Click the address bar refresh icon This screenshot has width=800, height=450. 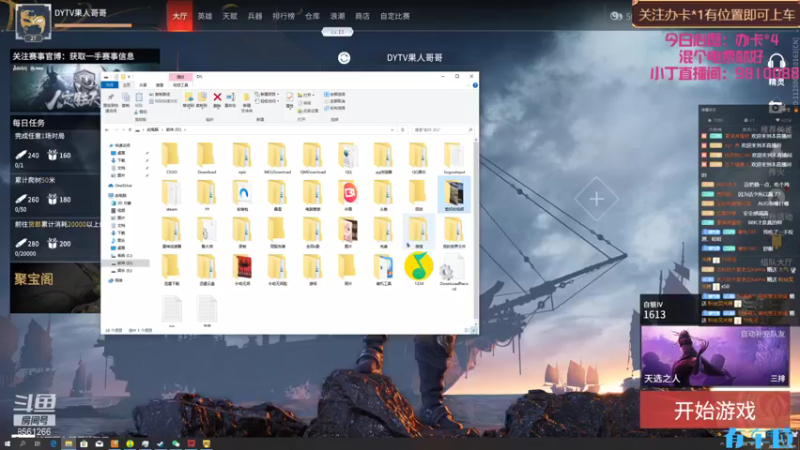click(x=403, y=130)
